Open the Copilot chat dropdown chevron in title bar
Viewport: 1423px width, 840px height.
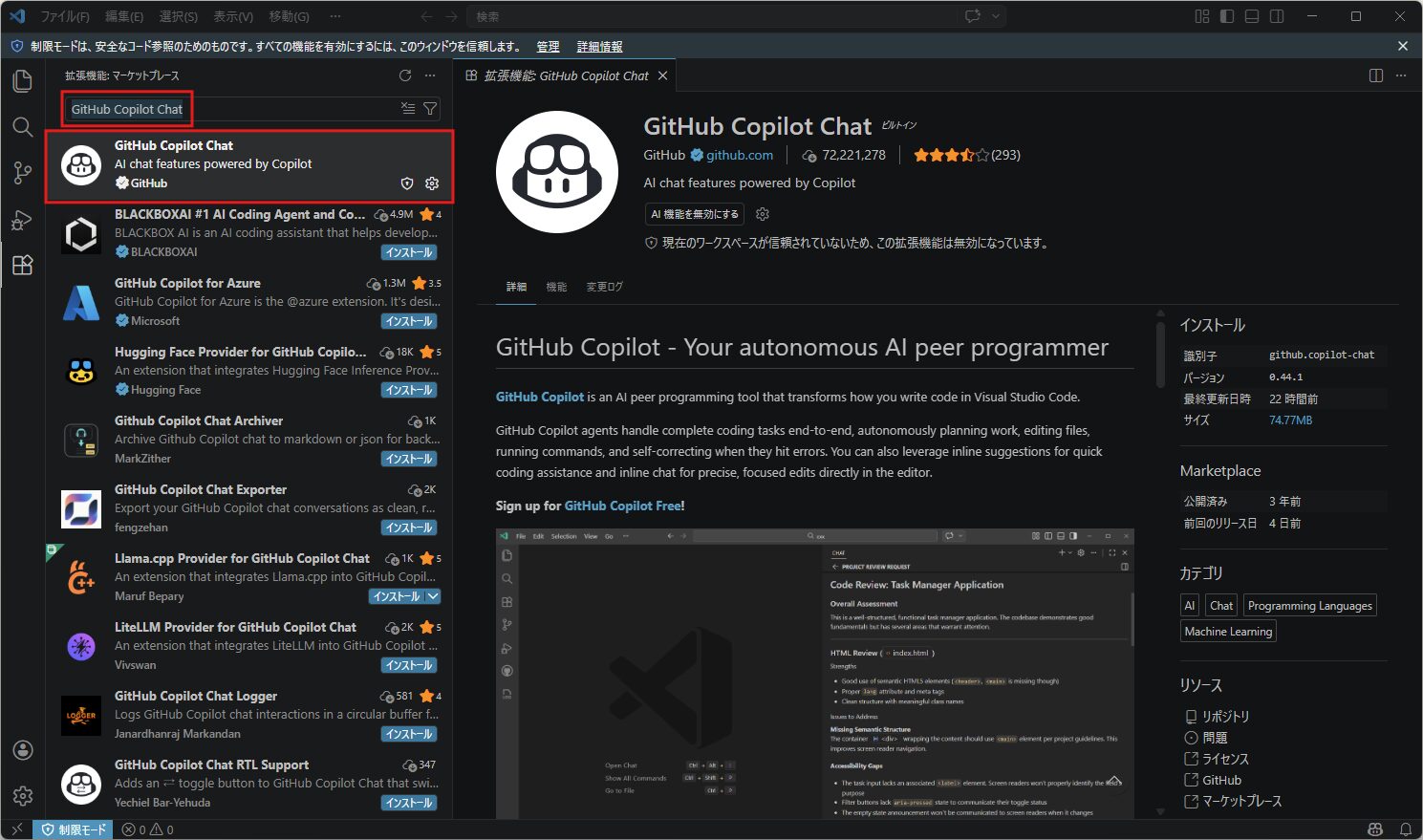[x=996, y=16]
